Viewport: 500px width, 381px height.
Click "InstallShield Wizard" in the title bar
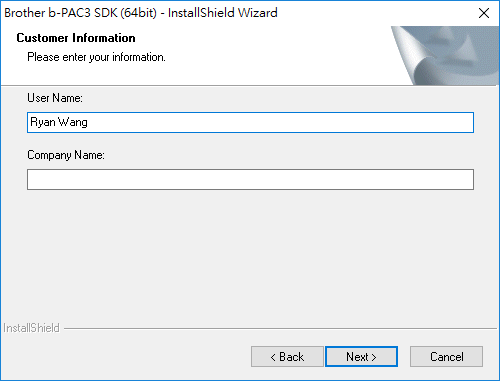(x=223, y=13)
